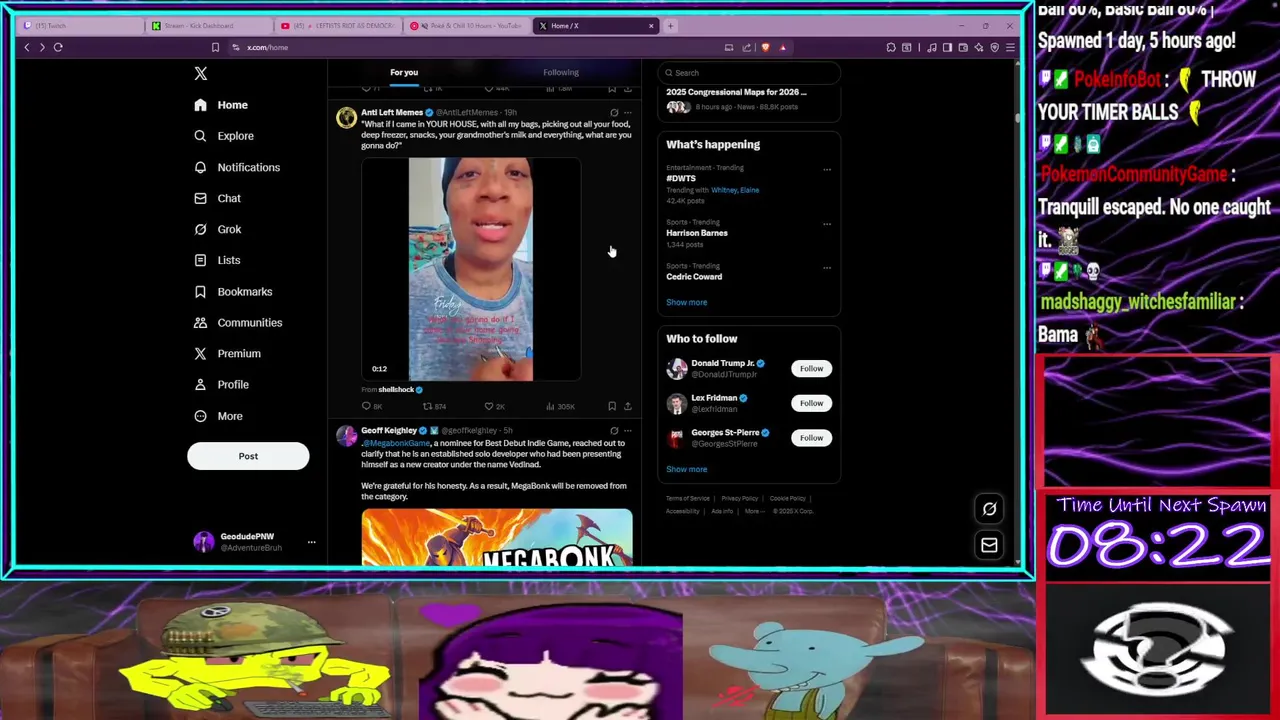This screenshot has height=720, width=1280.
Task: Open Privacy Policy footer link
Action: click(x=739, y=498)
